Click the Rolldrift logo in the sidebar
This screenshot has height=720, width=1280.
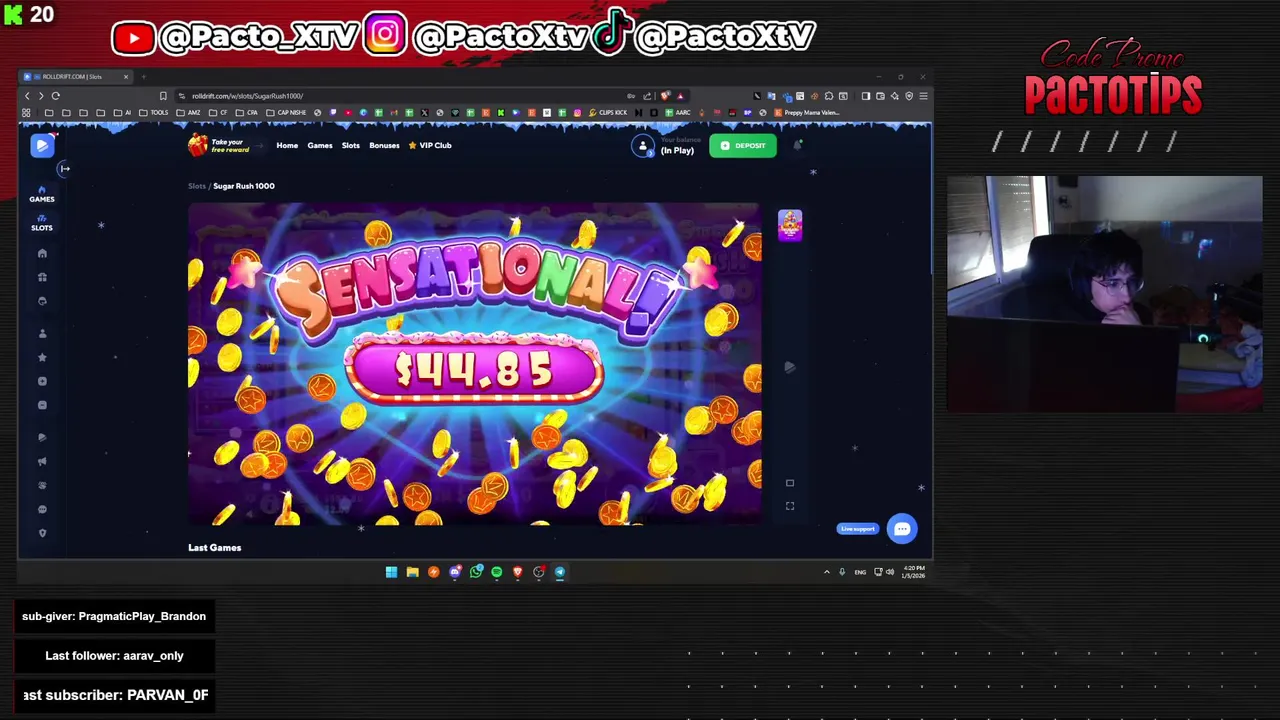click(x=42, y=146)
